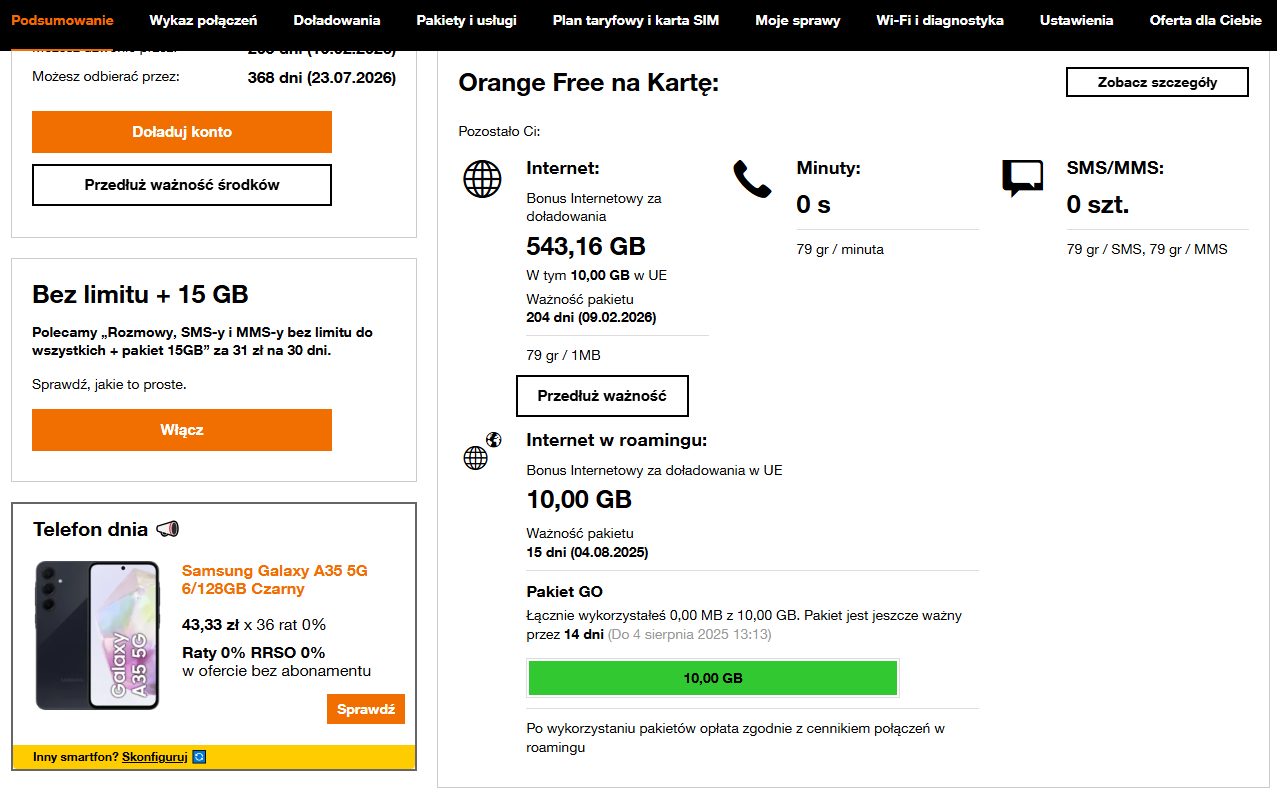
Task: Click the Sprawdź, jakie to proste text
Action: pyautogui.click(x=109, y=384)
